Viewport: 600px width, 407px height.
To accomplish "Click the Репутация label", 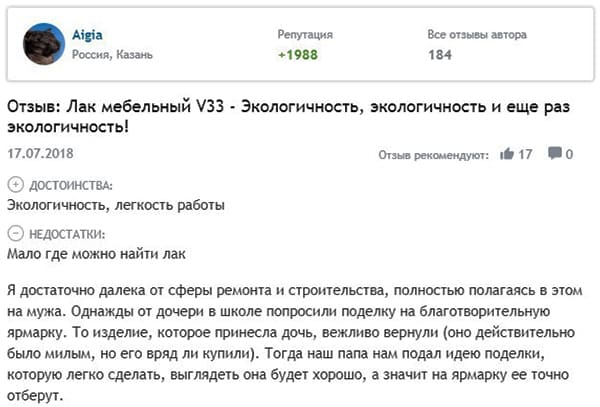I will click(x=305, y=34).
